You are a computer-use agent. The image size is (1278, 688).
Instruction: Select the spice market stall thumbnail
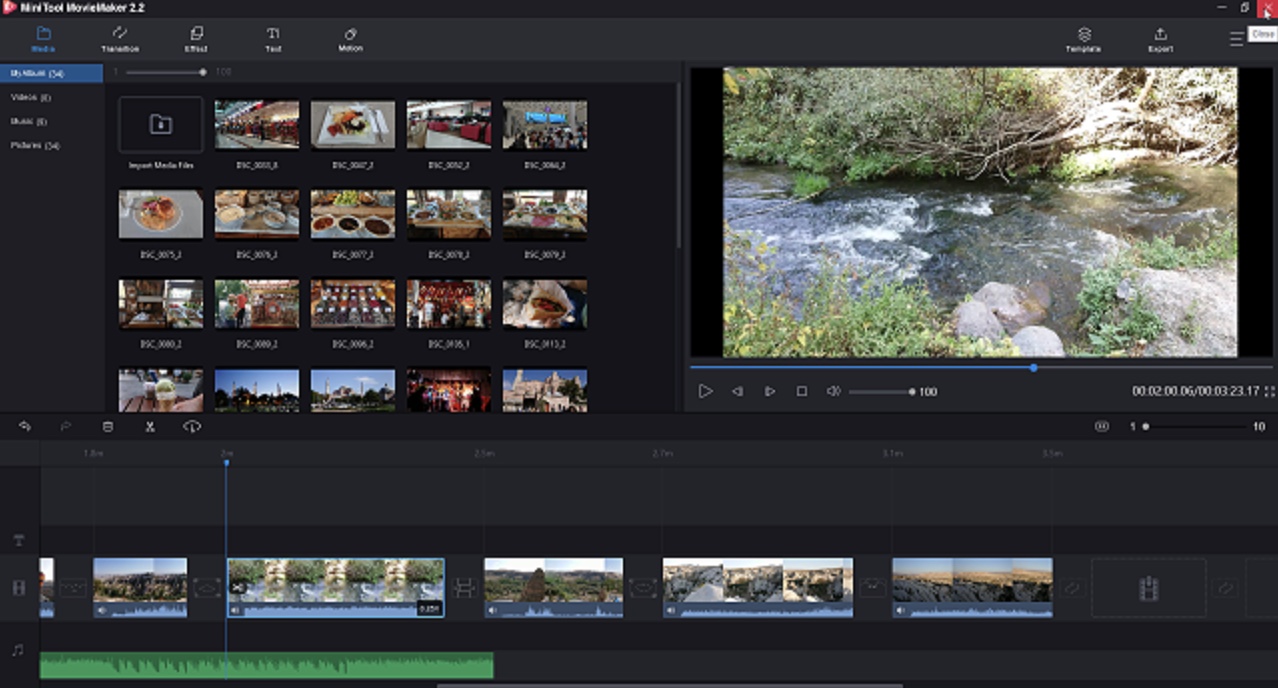[352, 304]
